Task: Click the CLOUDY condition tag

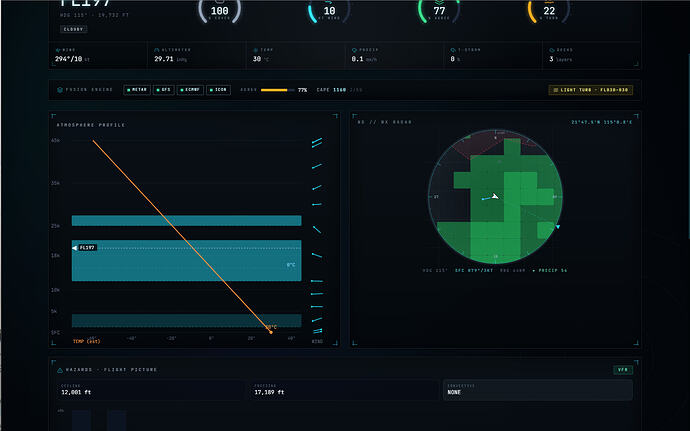Action: point(73,29)
